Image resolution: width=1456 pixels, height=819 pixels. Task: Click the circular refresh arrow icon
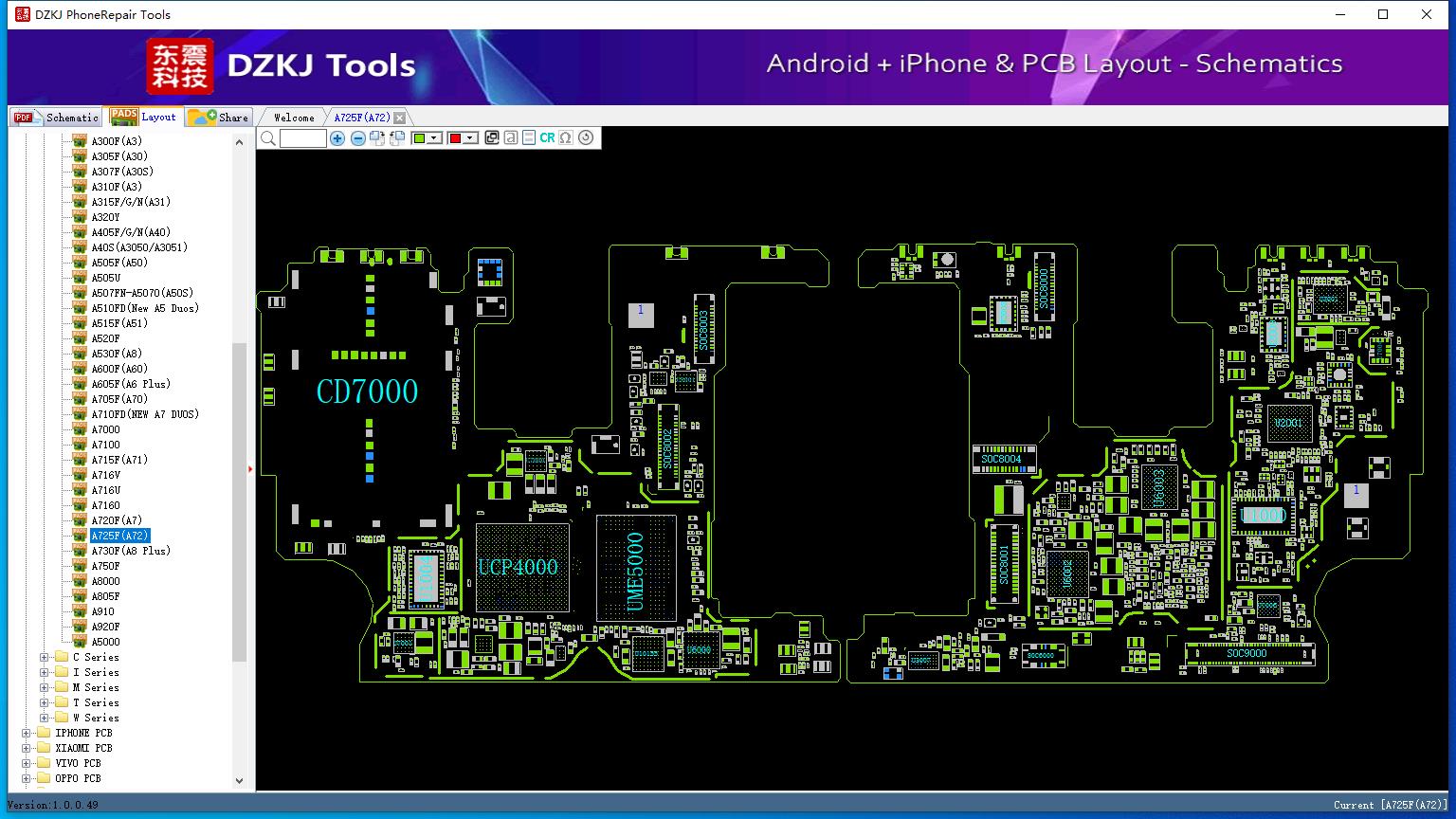[x=586, y=137]
